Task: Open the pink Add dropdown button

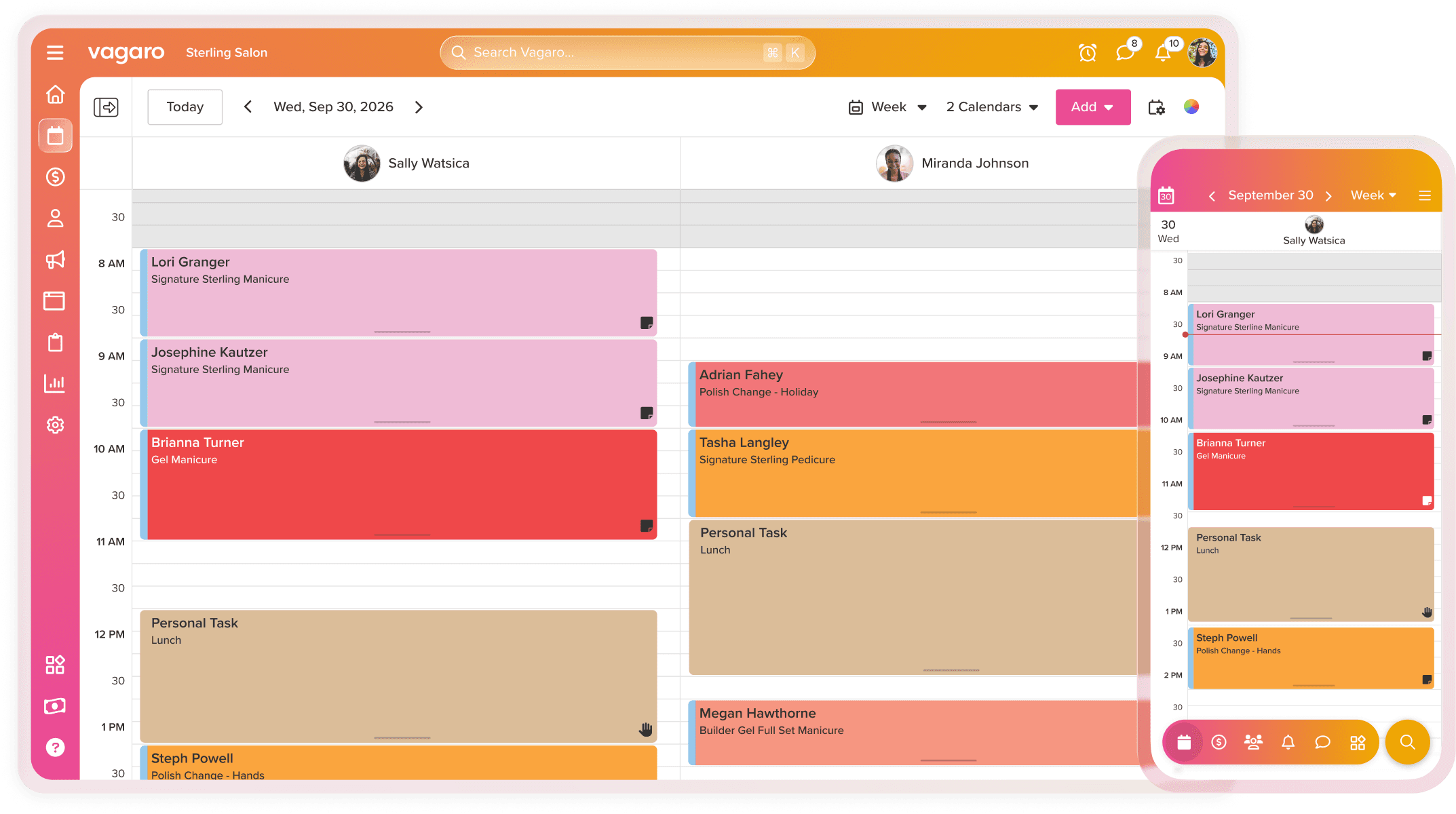Action: (x=1092, y=107)
